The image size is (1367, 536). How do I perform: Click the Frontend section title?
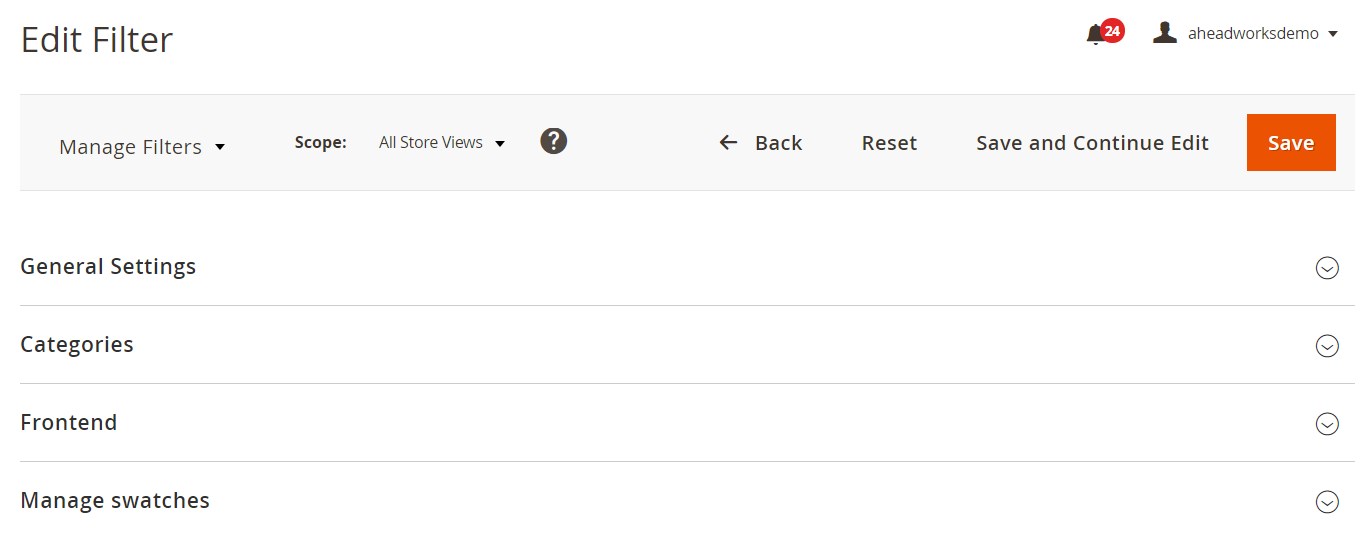pyautogui.click(x=69, y=423)
